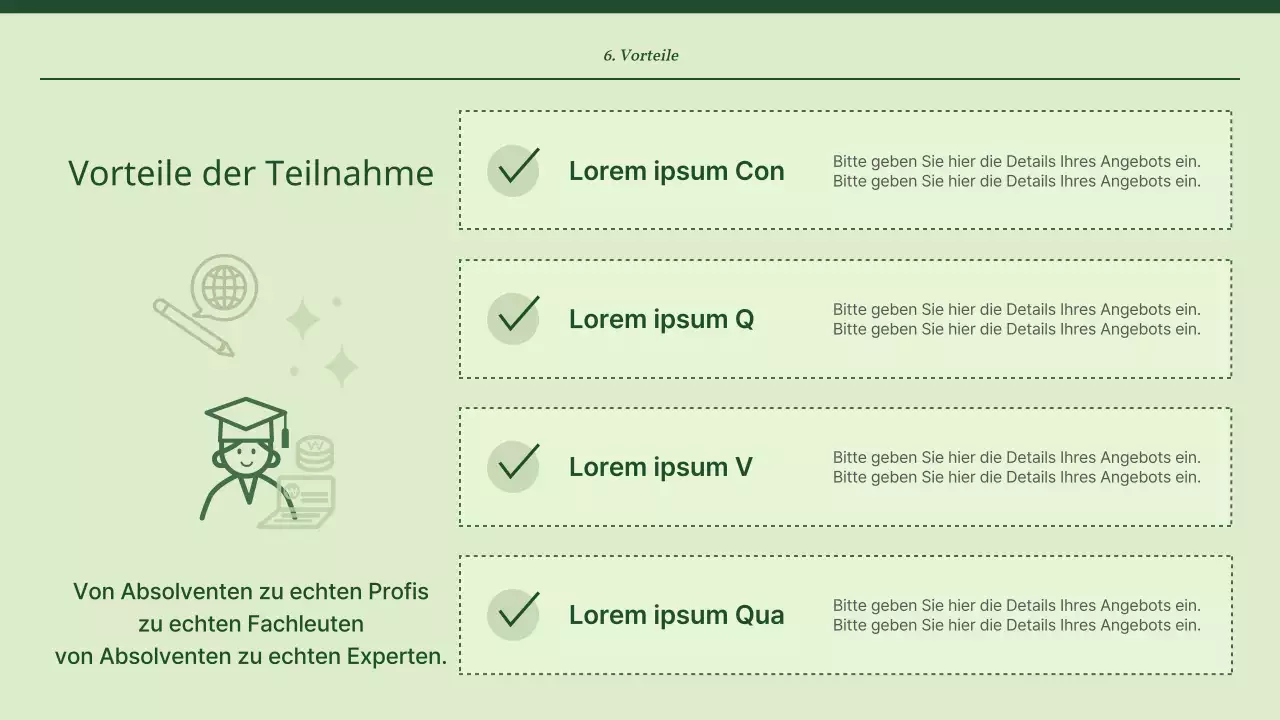Viewport: 1280px width, 720px height.
Task: Click the checkmark icon beside Lorem ipsum Qua
Action: pyautogui.click(x=514, y=614)
